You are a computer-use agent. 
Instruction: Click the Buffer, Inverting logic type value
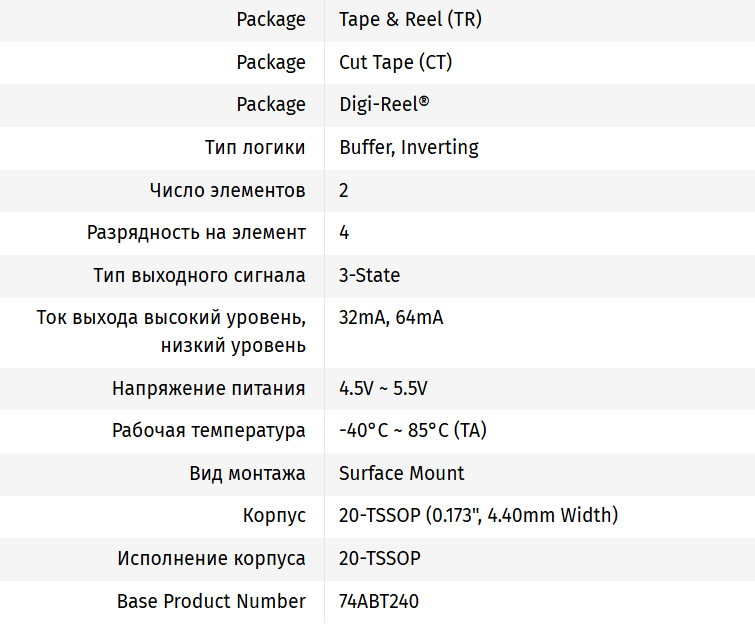tap(408, 147)
